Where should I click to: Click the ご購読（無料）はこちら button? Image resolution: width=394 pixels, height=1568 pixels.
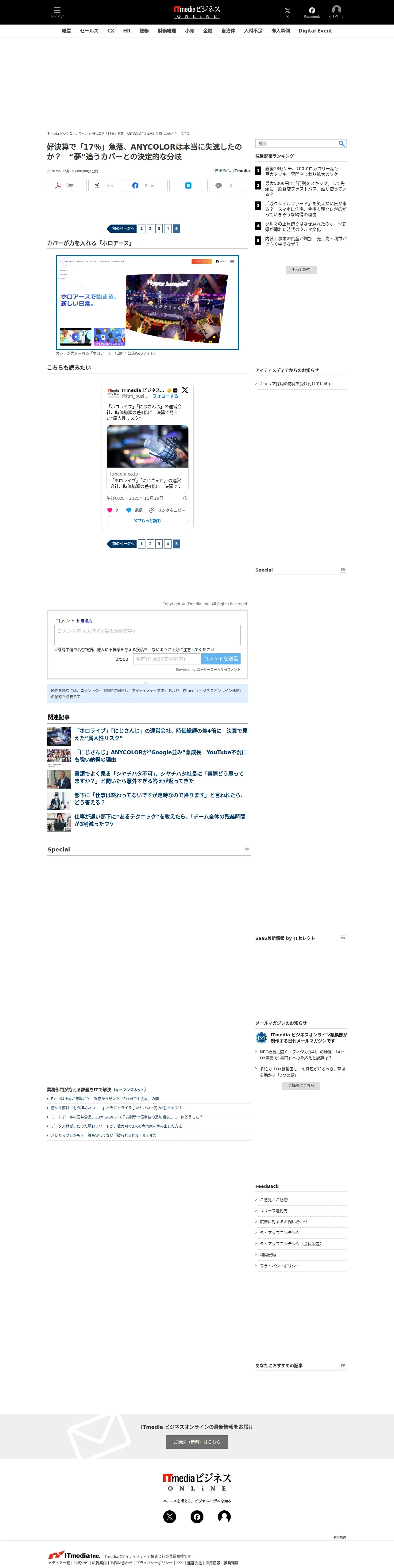click(197, 1442)
